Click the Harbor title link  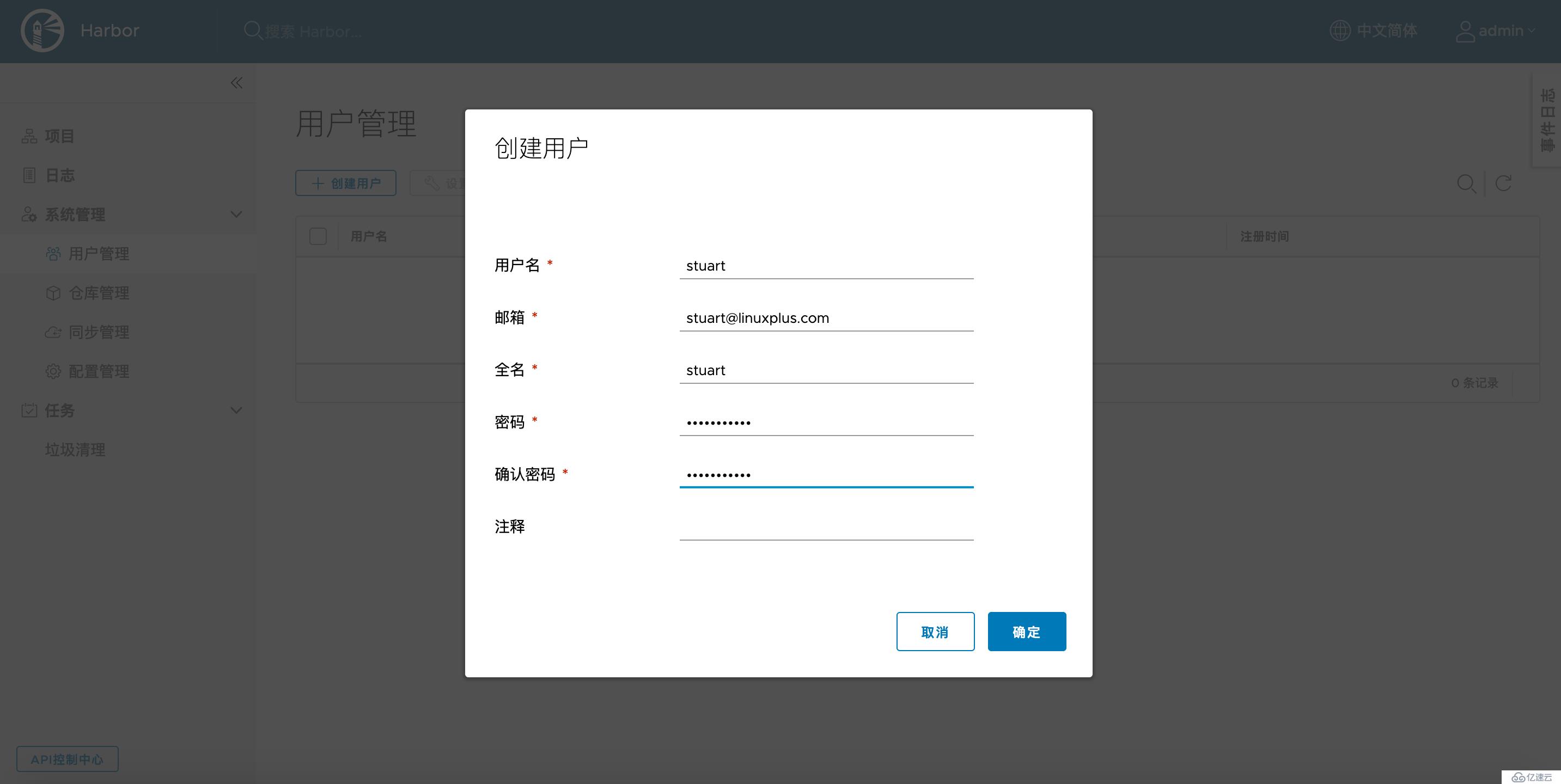click(x=109, y=30)
